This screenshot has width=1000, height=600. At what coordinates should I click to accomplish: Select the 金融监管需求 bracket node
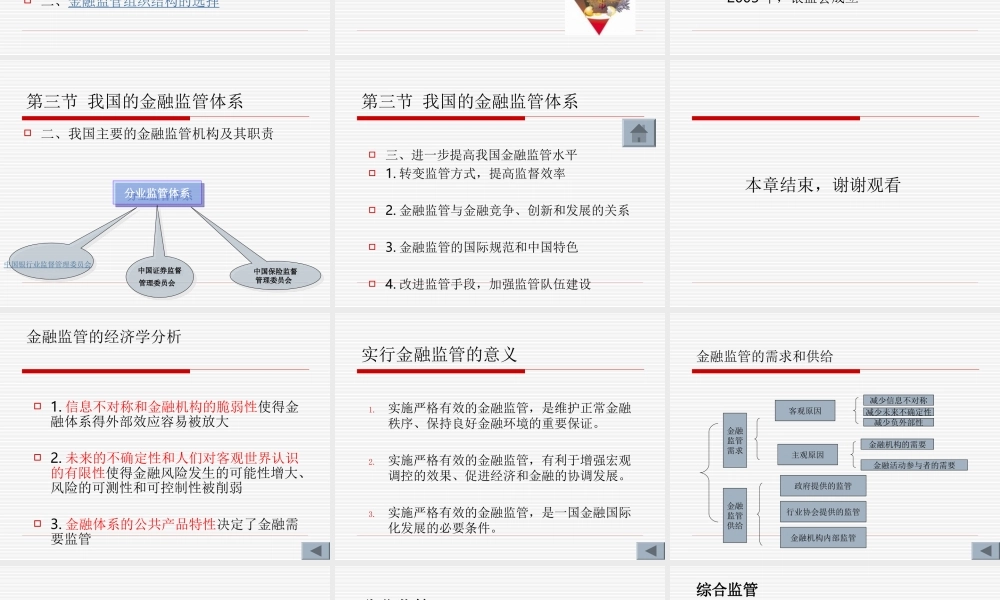click(734, 441)
